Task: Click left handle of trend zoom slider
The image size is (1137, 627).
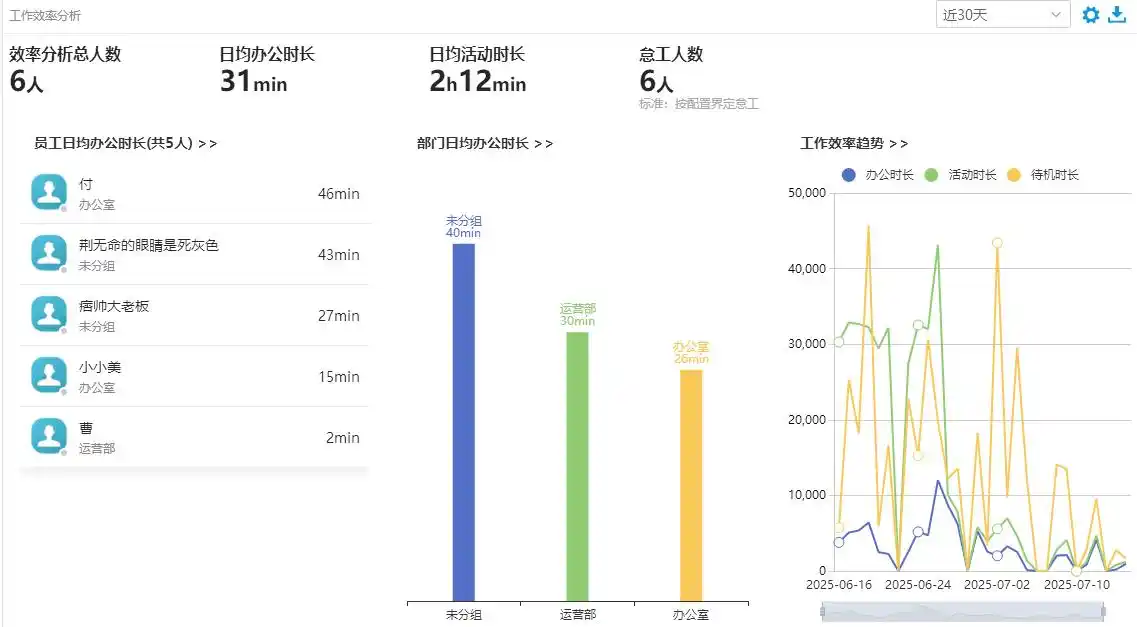Action: point(822,612)
